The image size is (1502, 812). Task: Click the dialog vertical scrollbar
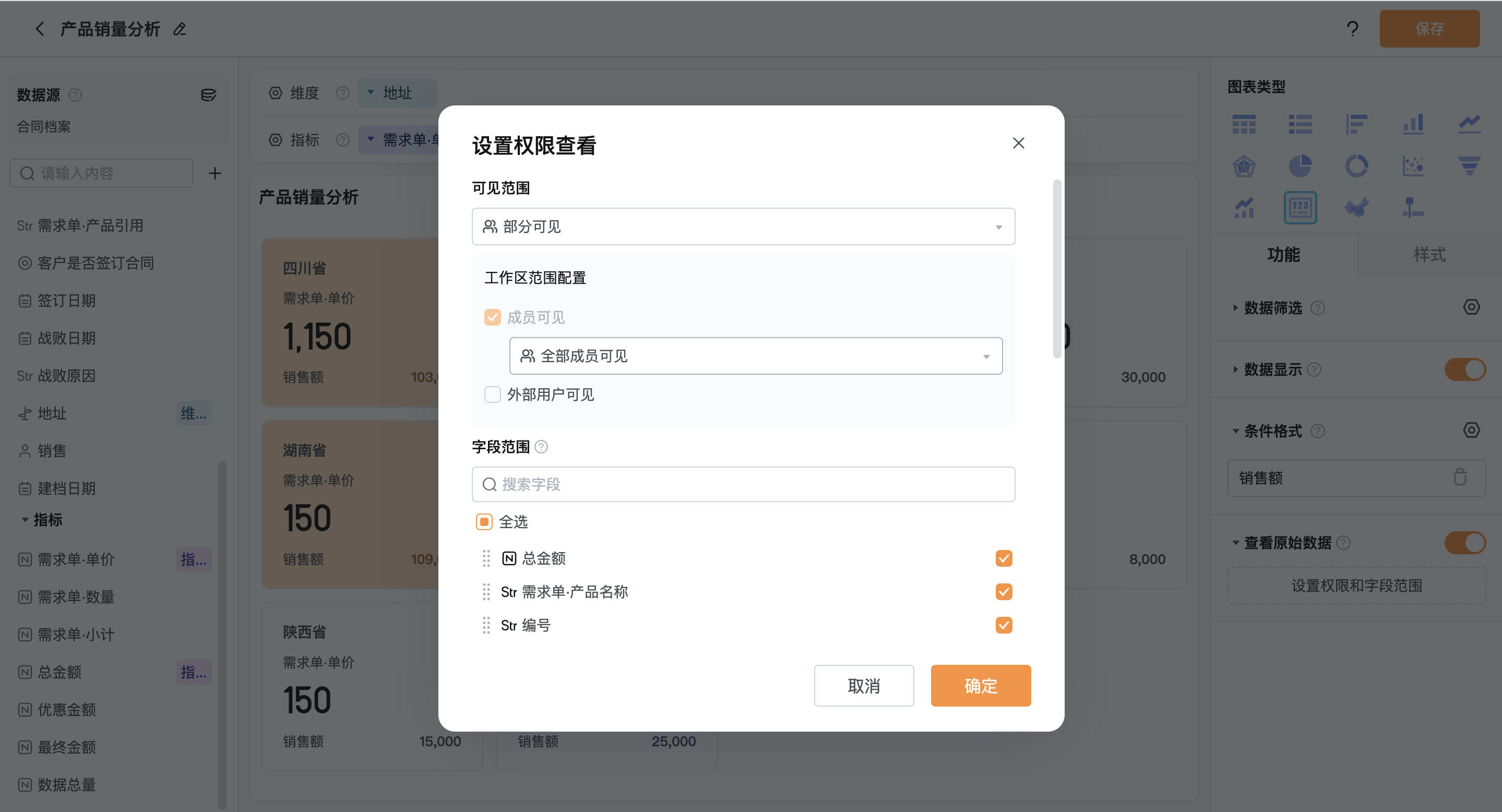(1057, 268)
